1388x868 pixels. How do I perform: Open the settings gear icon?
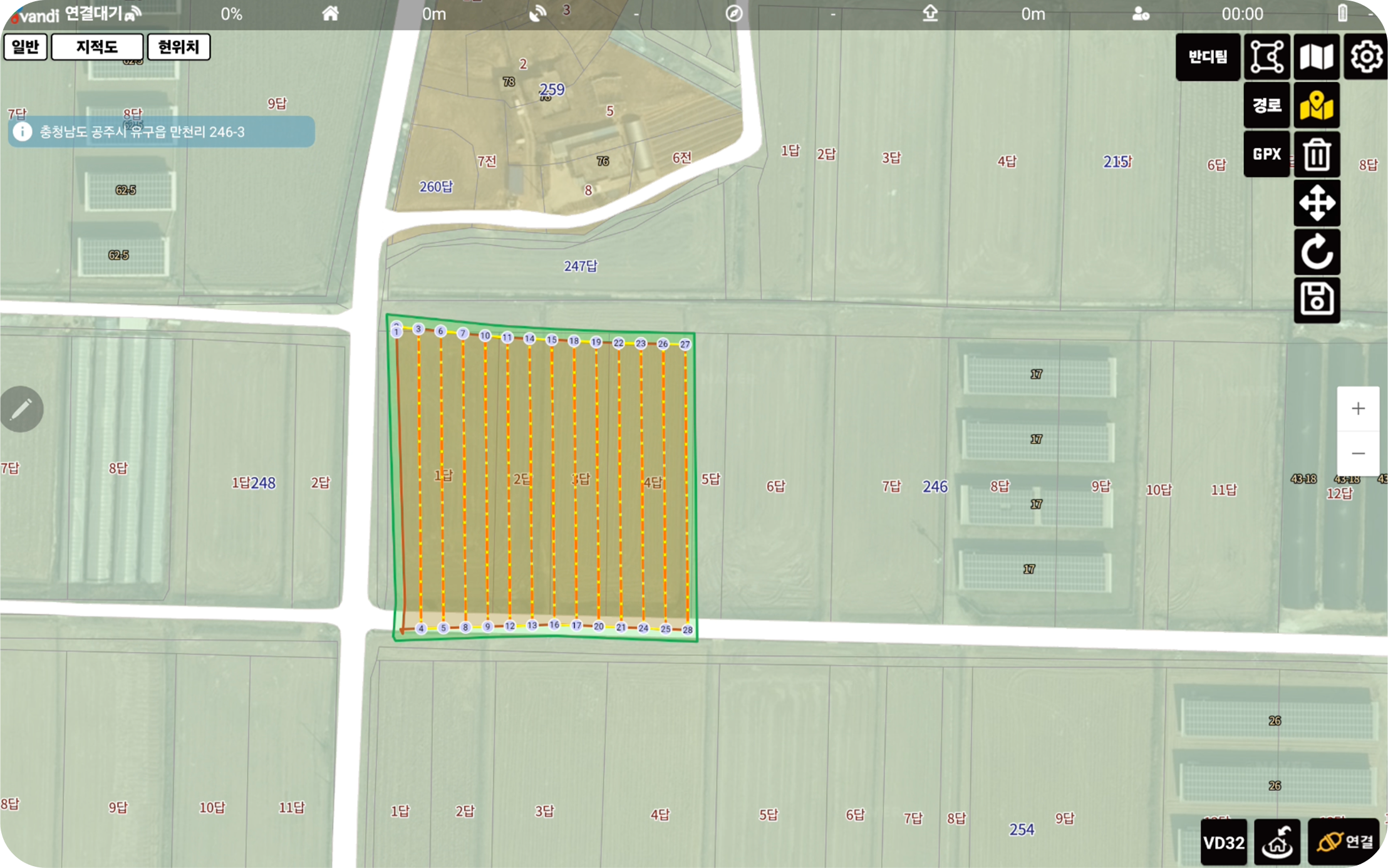[x=1365, y=57]
